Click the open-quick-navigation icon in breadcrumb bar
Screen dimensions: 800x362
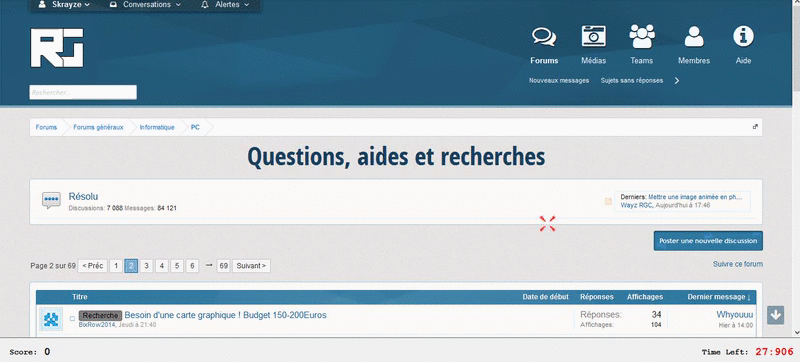click(x=756, y=127)
